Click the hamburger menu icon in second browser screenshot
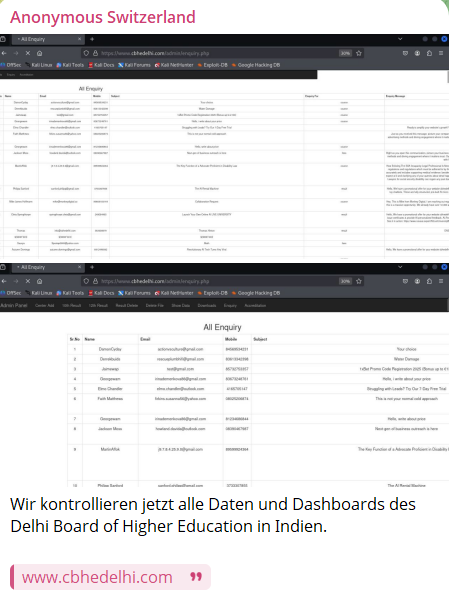Image resolution: width=449 pixels, height=609 pixels. (x=441, y=281)
